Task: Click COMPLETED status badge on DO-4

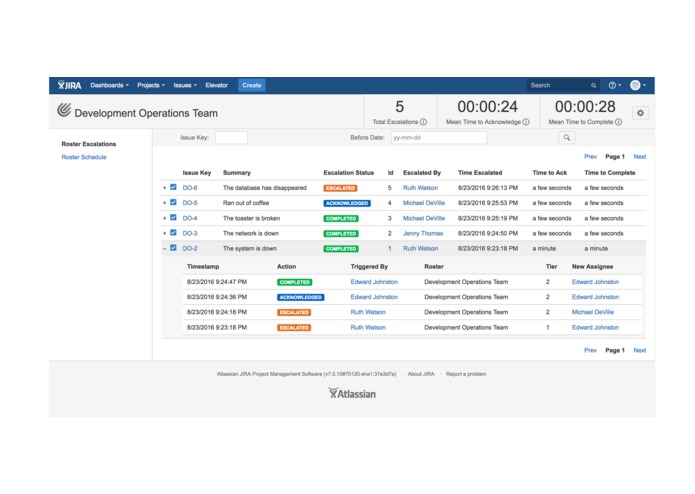Action: click(341, 218)
